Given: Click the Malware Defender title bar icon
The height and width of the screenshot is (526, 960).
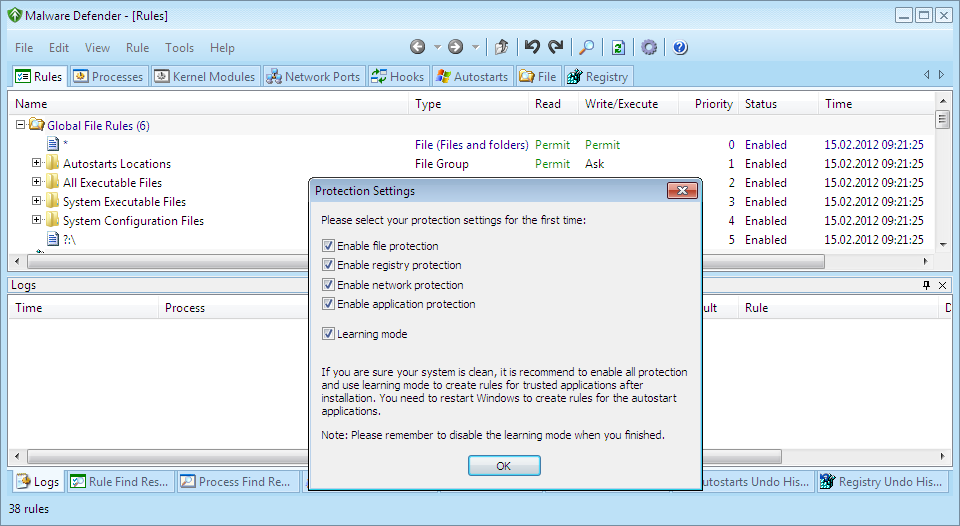Looking at the screenshot, I should (x=15, y=15).
